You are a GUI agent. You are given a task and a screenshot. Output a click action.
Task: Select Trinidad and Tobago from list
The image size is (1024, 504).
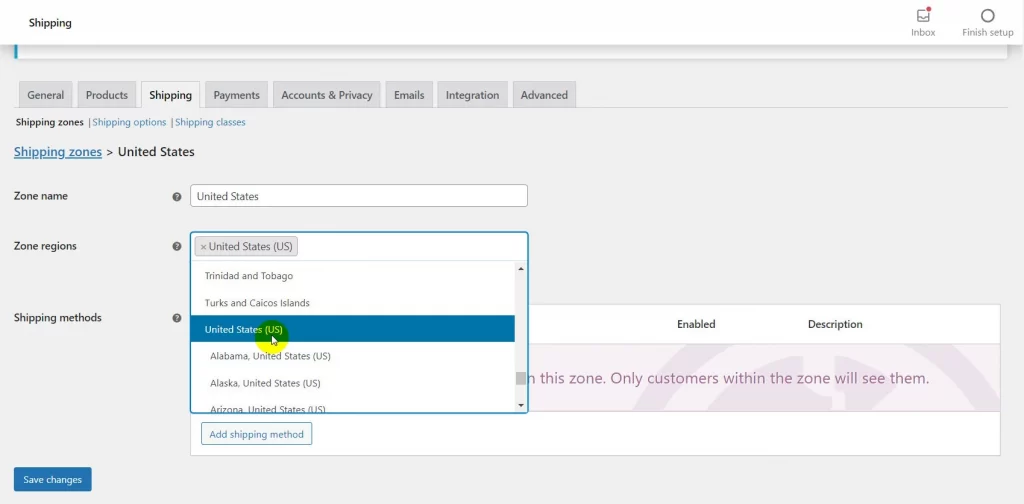pyautogui.click(x=353, y=276)
